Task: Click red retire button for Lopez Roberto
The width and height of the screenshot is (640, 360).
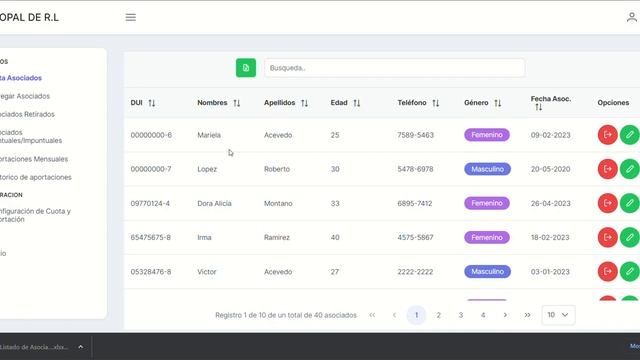Action: pyautogui.click(x=608, y=169)
